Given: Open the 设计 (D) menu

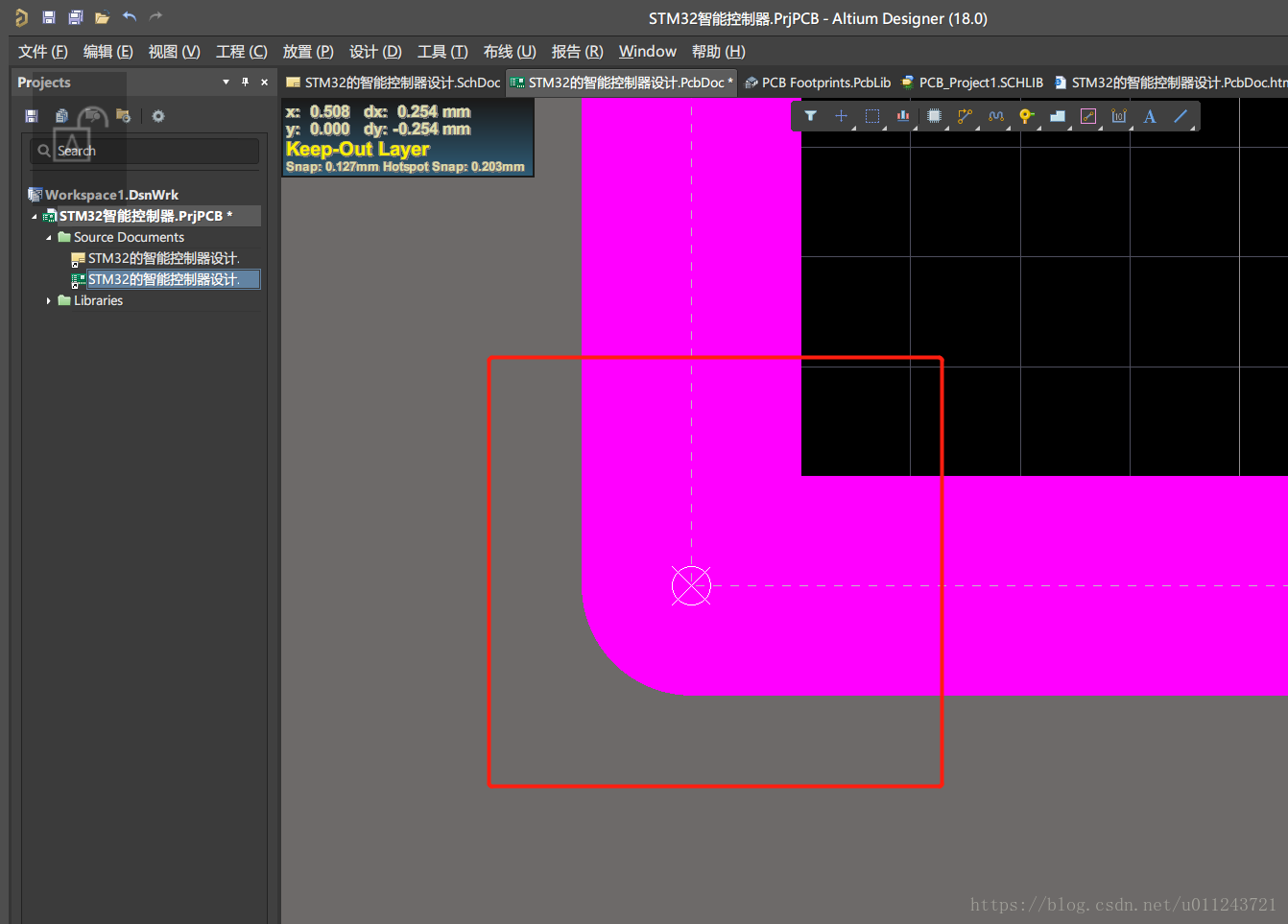Looking at the screenshot, I should click(x=375, y=52).
